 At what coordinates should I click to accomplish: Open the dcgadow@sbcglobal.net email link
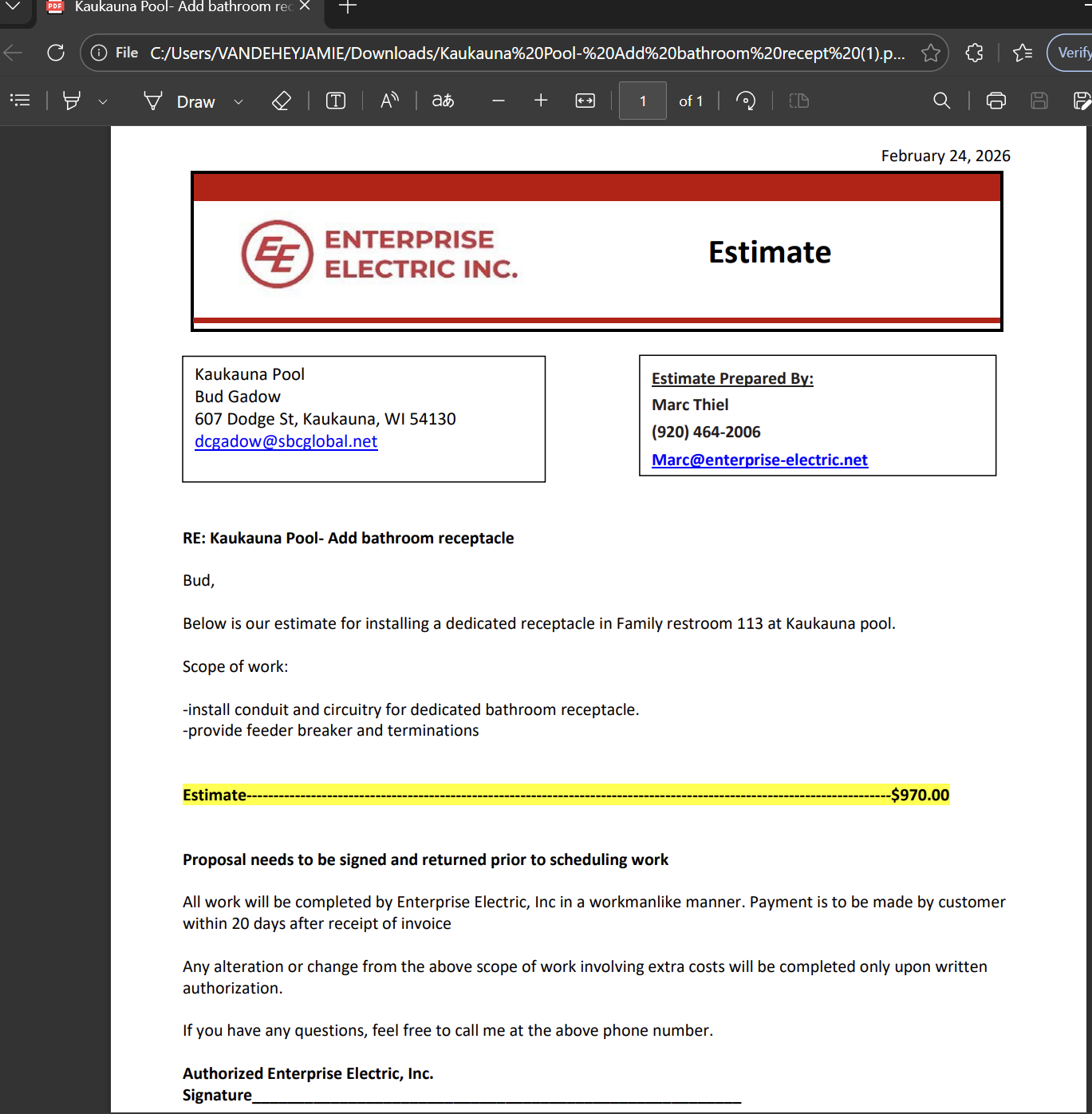[286, 441]
